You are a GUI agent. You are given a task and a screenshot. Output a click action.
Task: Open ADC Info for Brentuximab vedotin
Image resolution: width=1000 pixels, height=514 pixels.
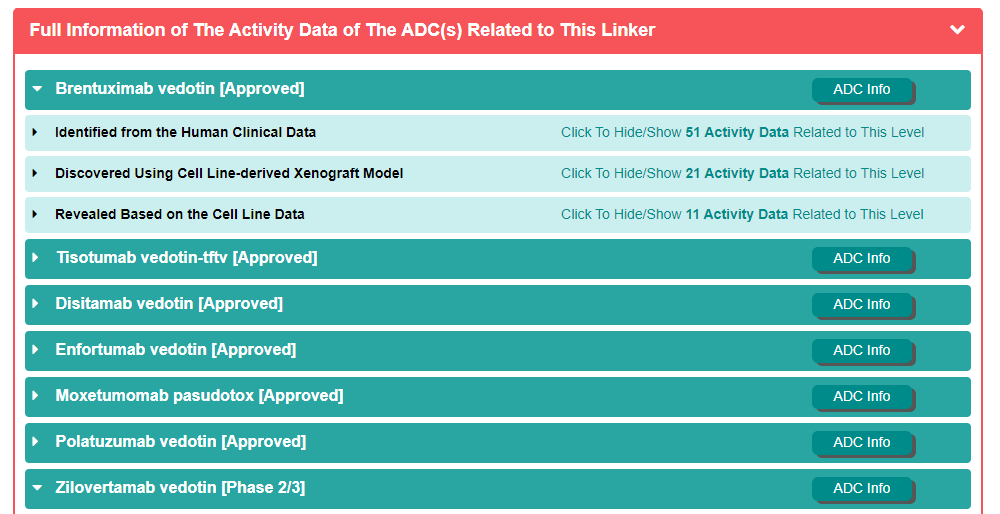(861, 90)
